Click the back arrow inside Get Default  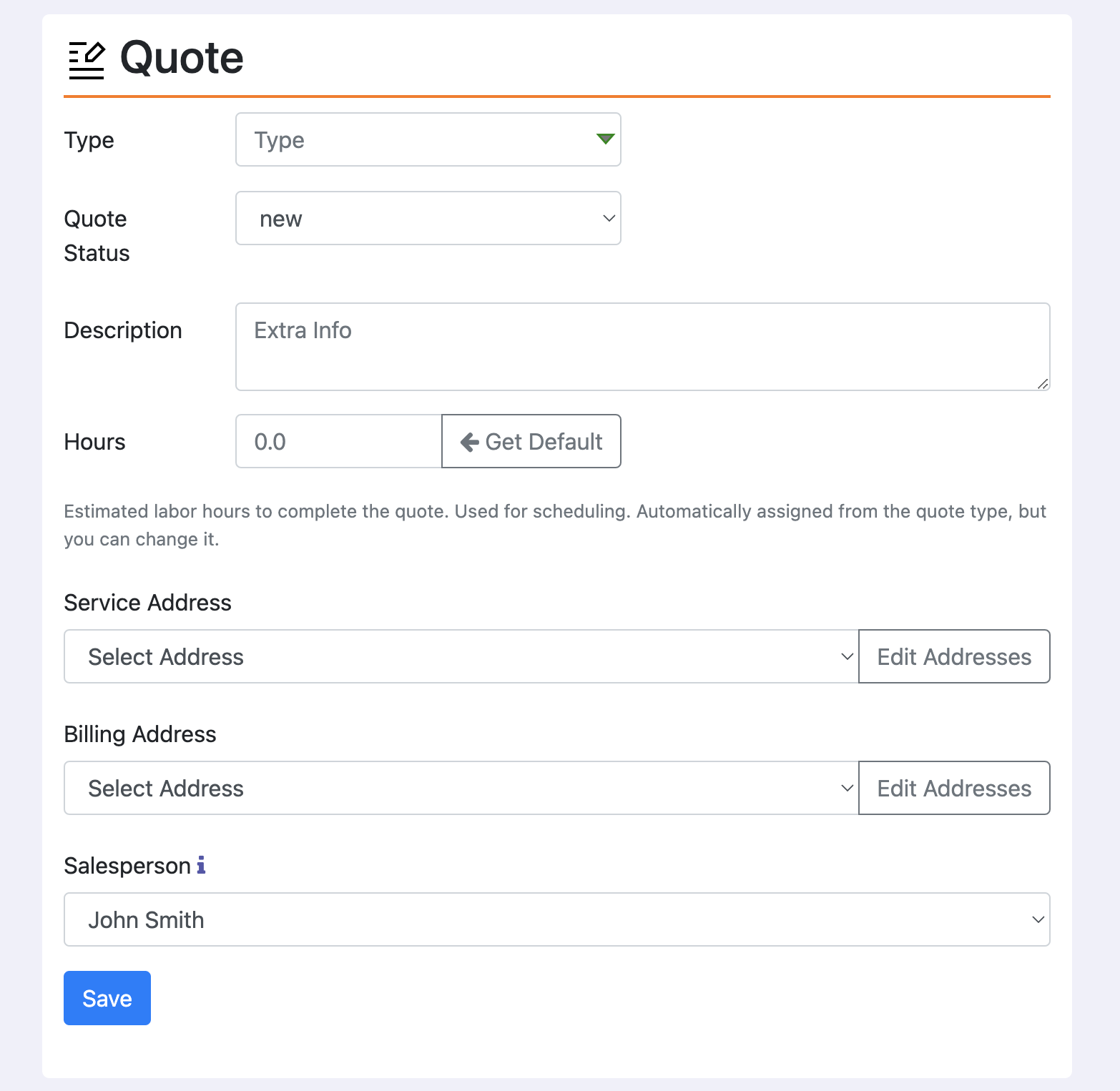(468, 441)
